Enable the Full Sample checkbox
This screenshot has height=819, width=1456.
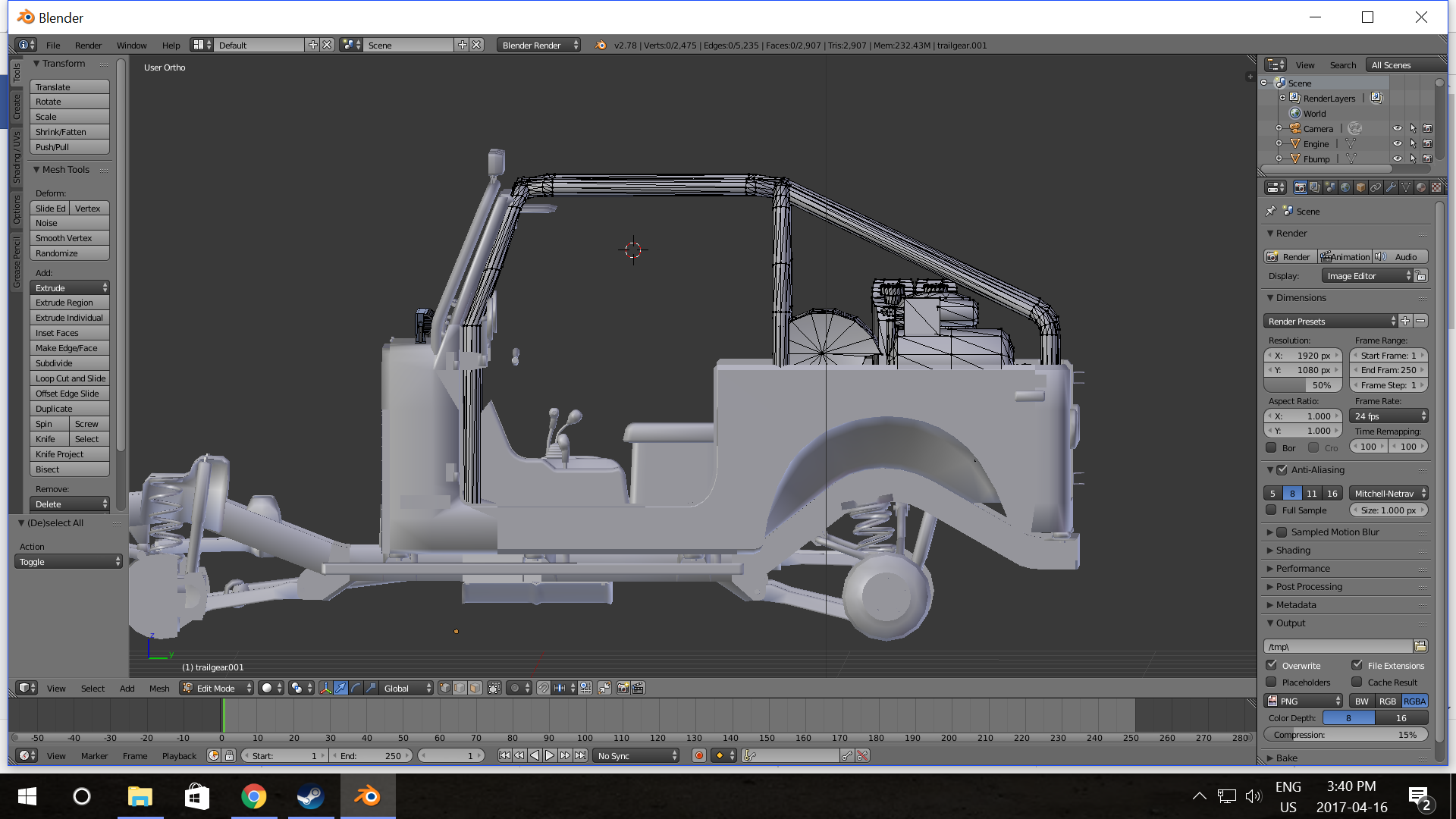[1272, 510]
